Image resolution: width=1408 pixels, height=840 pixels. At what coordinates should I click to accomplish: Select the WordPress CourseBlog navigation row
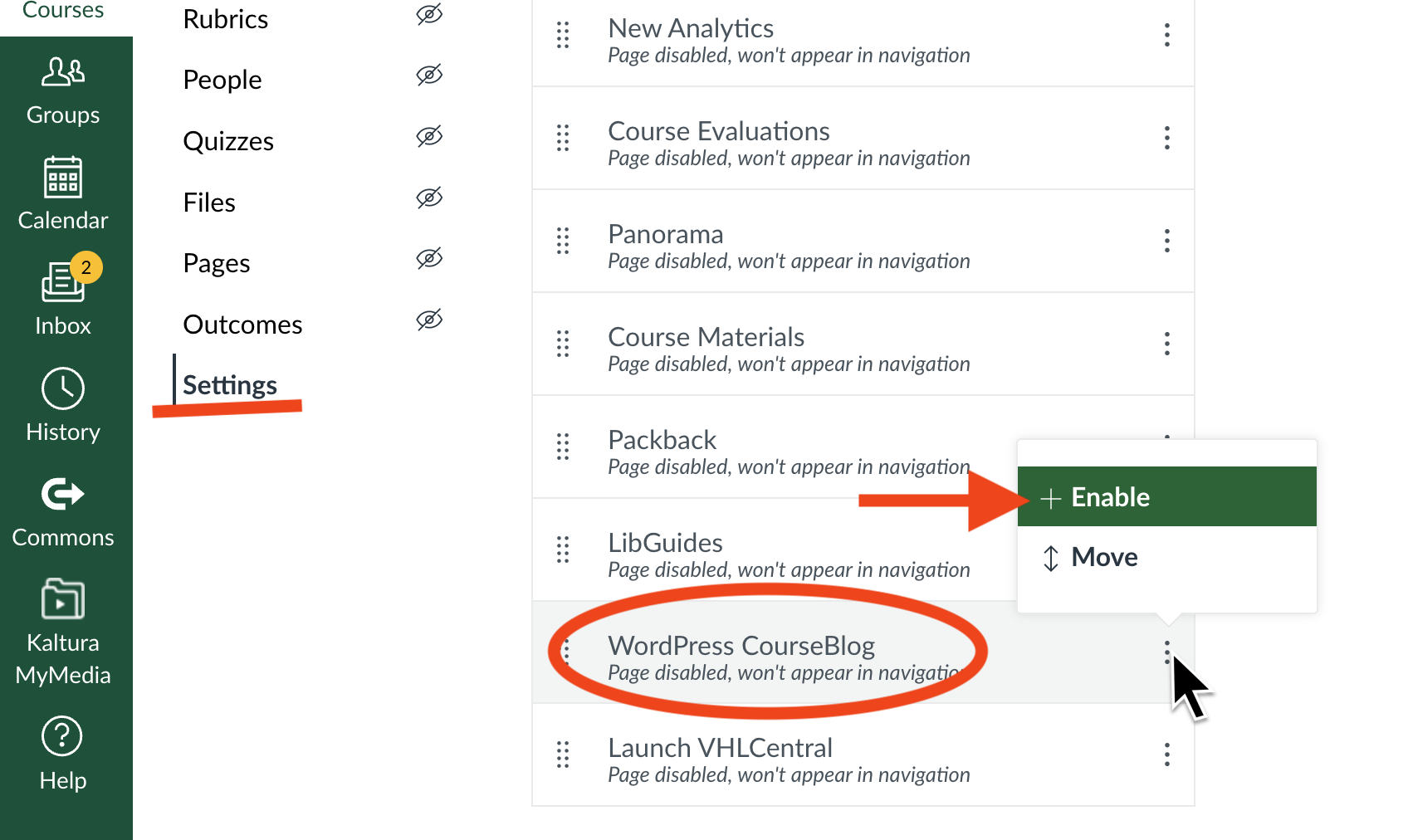coord(863,652)
